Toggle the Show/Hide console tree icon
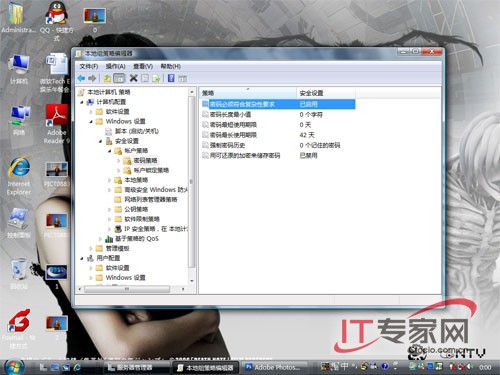This screenshot has width=500, height=375. (119, 78)
